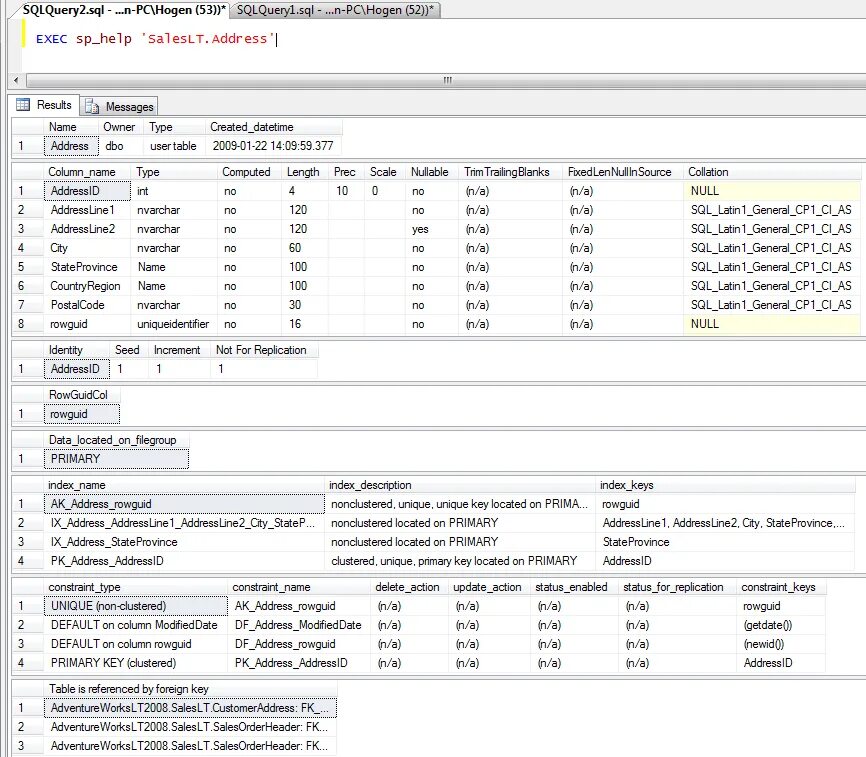Select the AK_Address_rowguid index name cell
Viewport: 866px width, 757px height.
click(x=184, y=504)
